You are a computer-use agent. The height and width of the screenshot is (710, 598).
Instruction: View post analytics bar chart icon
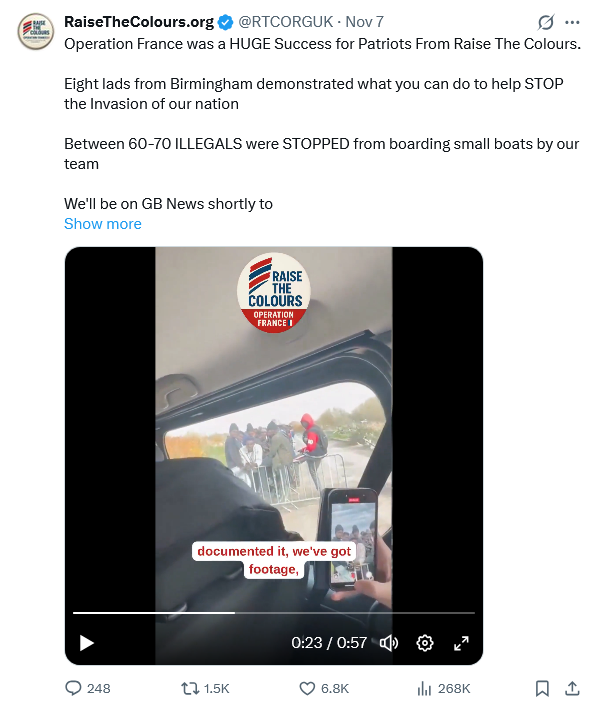[x=424, y=689]
